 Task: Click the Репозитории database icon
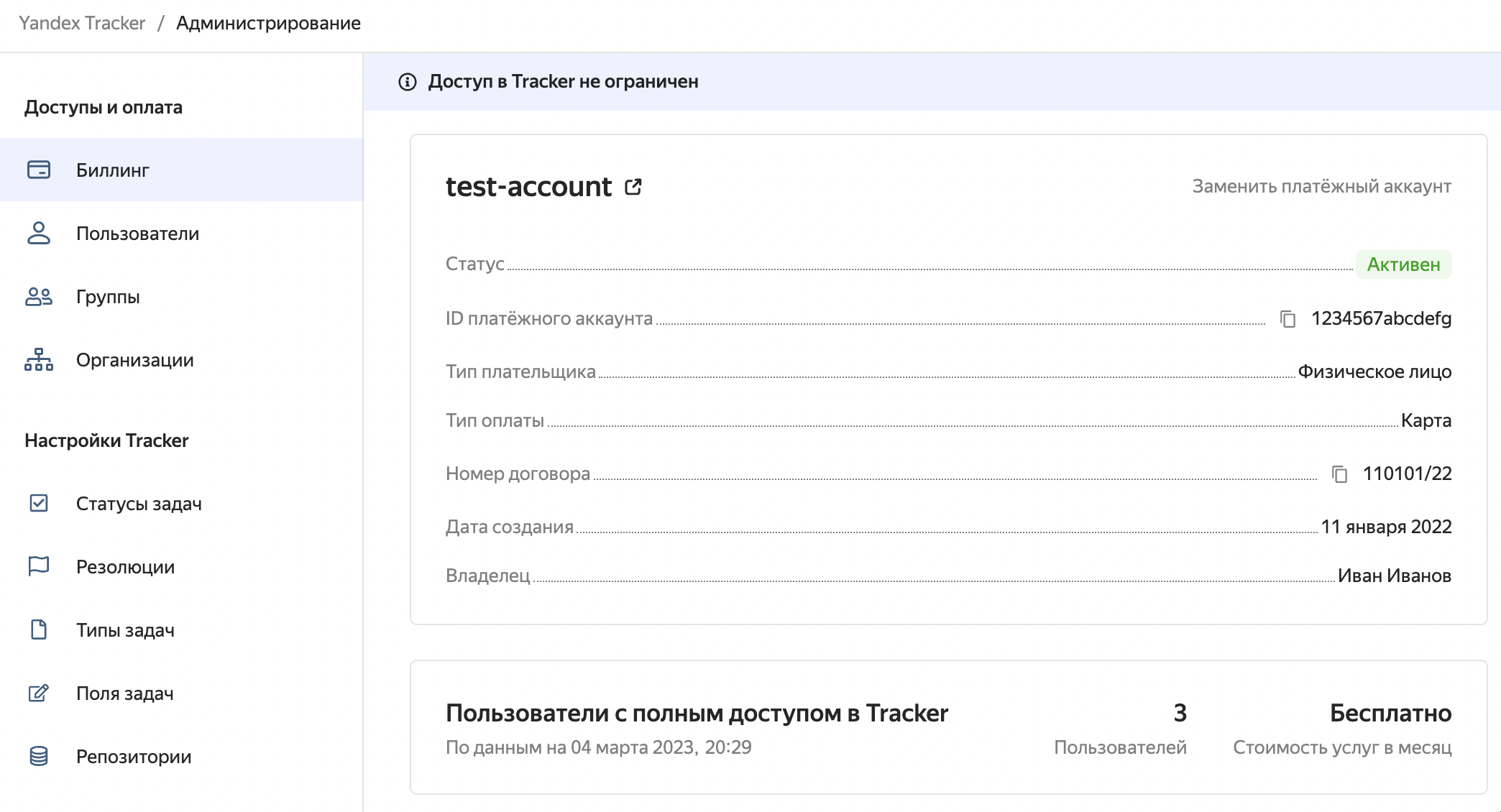(x=39, y=756)
